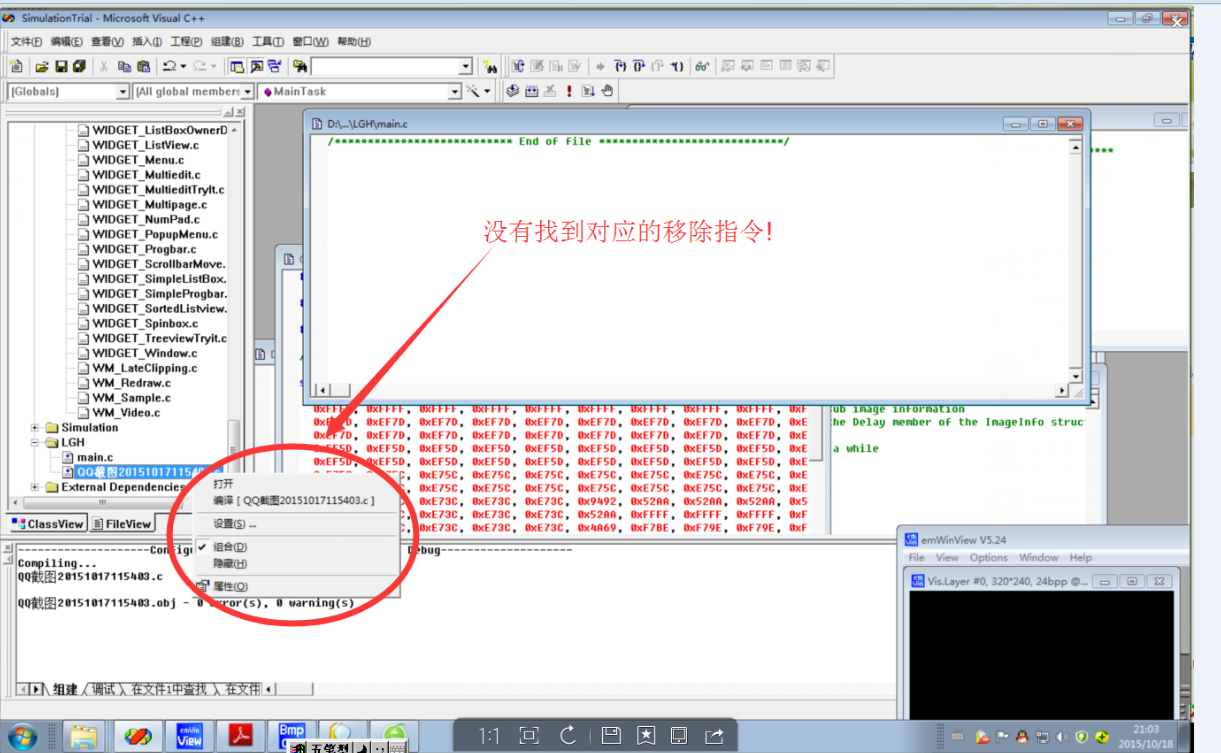Viewport: 1221px width, 753px height.
Task: Open the View menu in emWinView window
Action: (947, 558)
